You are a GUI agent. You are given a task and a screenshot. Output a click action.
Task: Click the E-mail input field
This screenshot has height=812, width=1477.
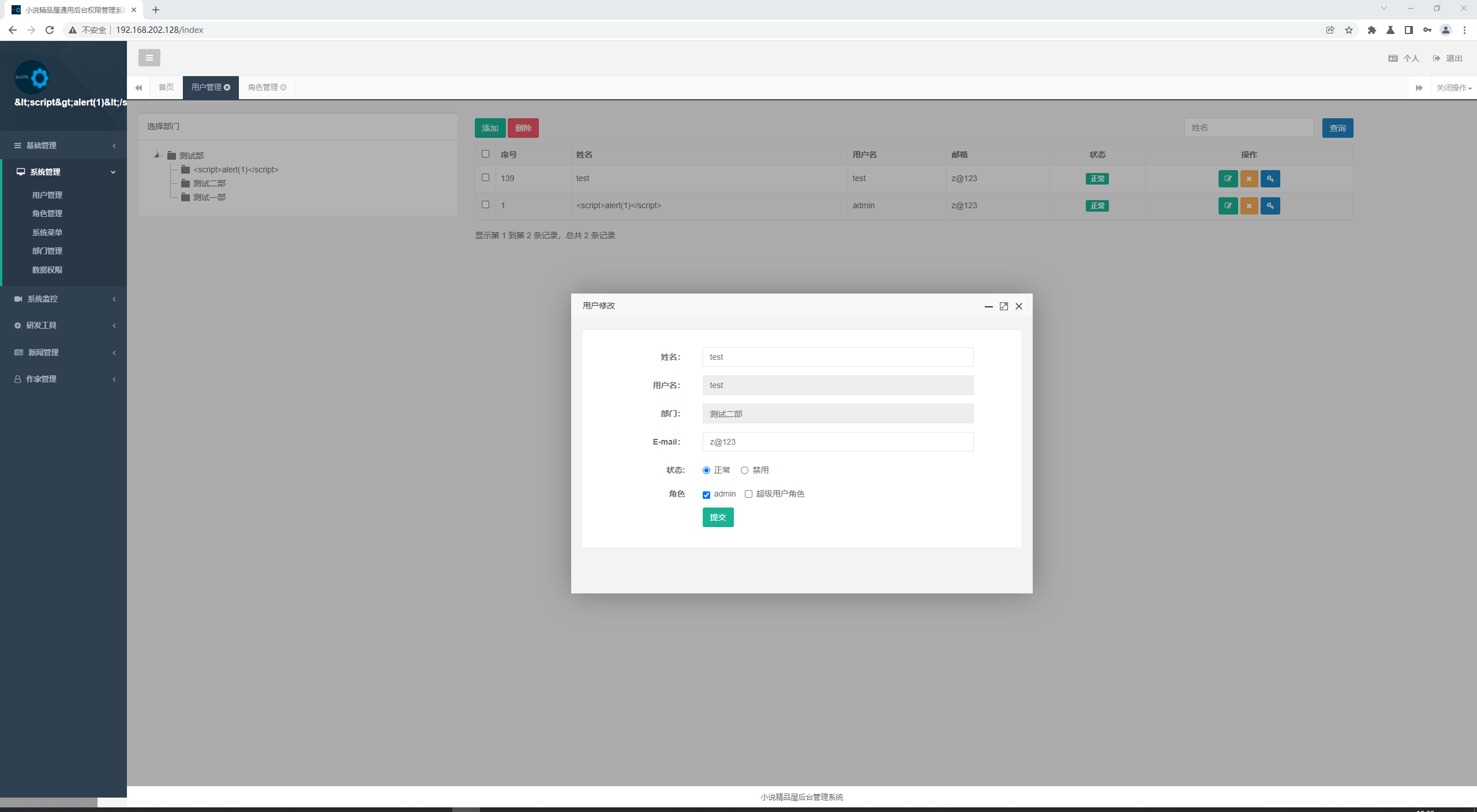(x=838, y=442)
